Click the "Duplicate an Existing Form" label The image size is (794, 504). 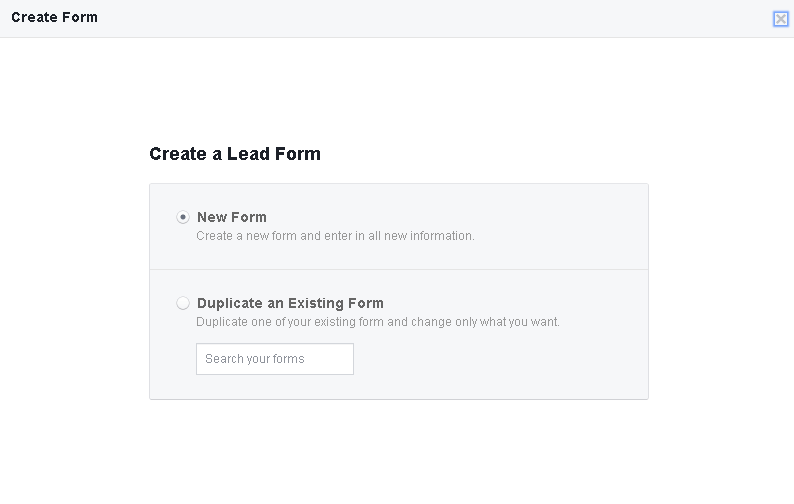(x=290, y=303)
